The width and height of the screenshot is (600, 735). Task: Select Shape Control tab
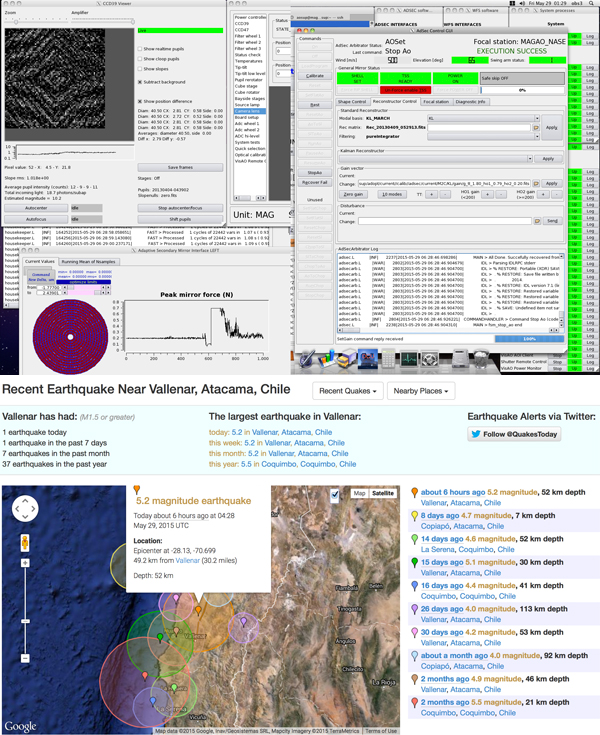point(352,102)
